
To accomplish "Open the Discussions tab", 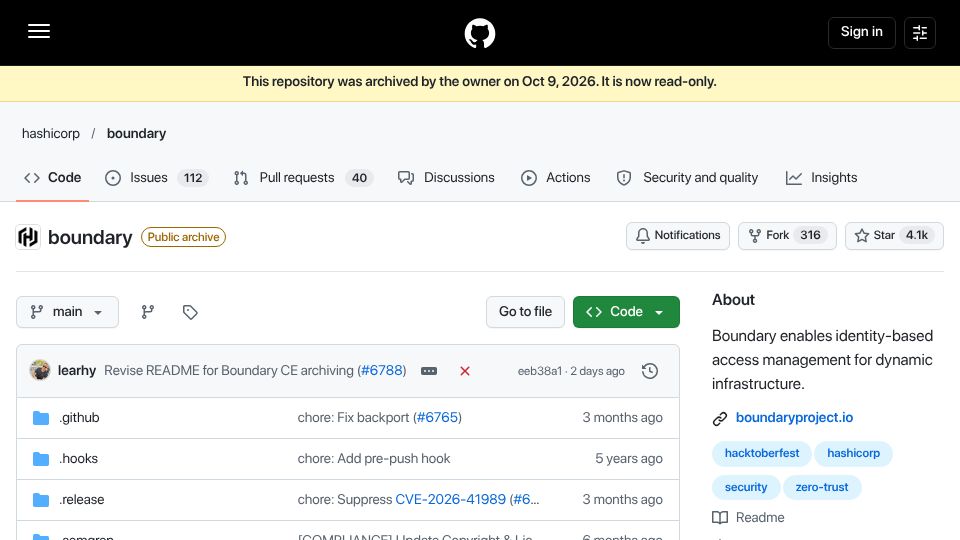I will point(446,178).
